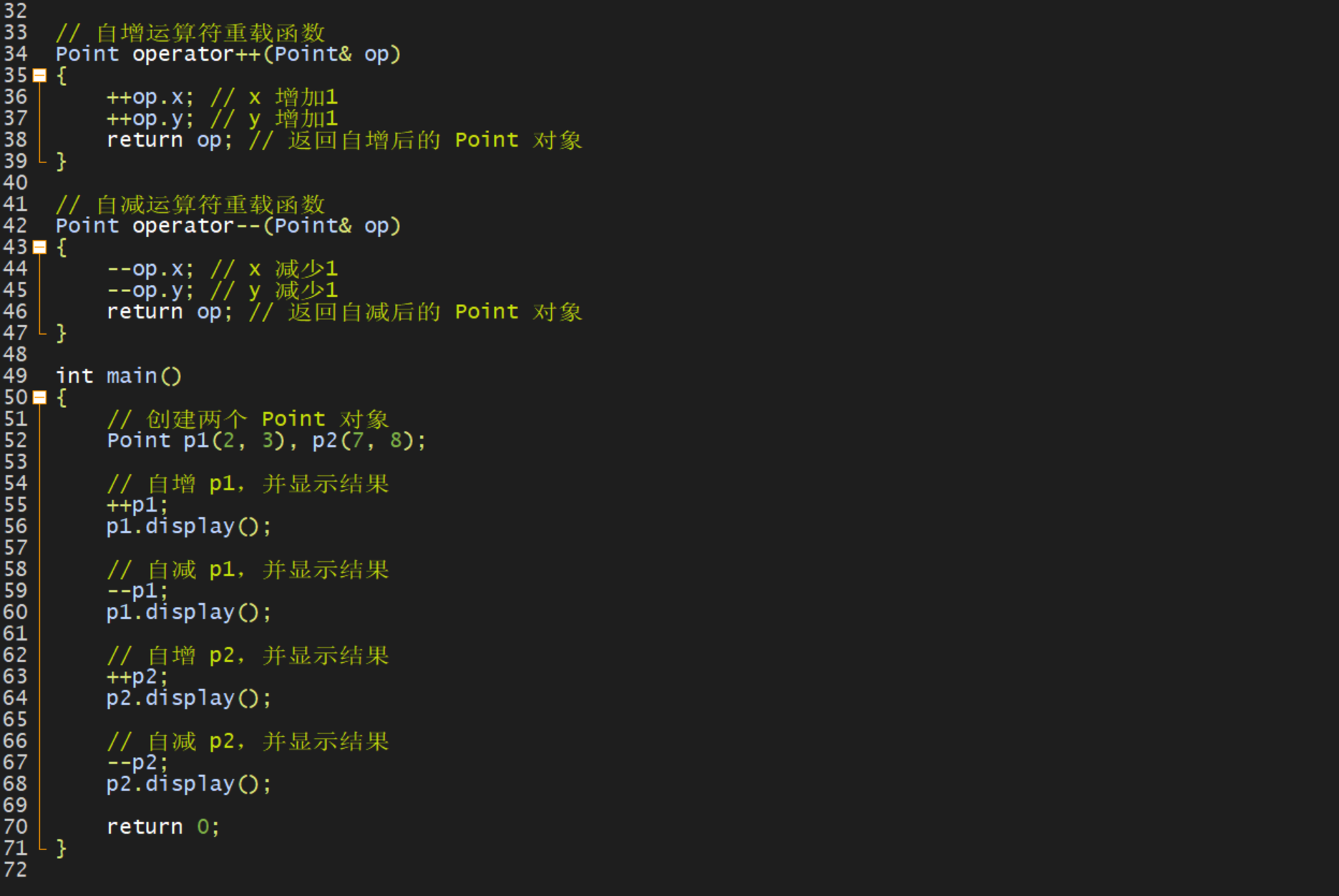1339x896 pixels.
Task: Click line number 34 in the gutter
Action: pyautogui.click(x=15, y=54)
